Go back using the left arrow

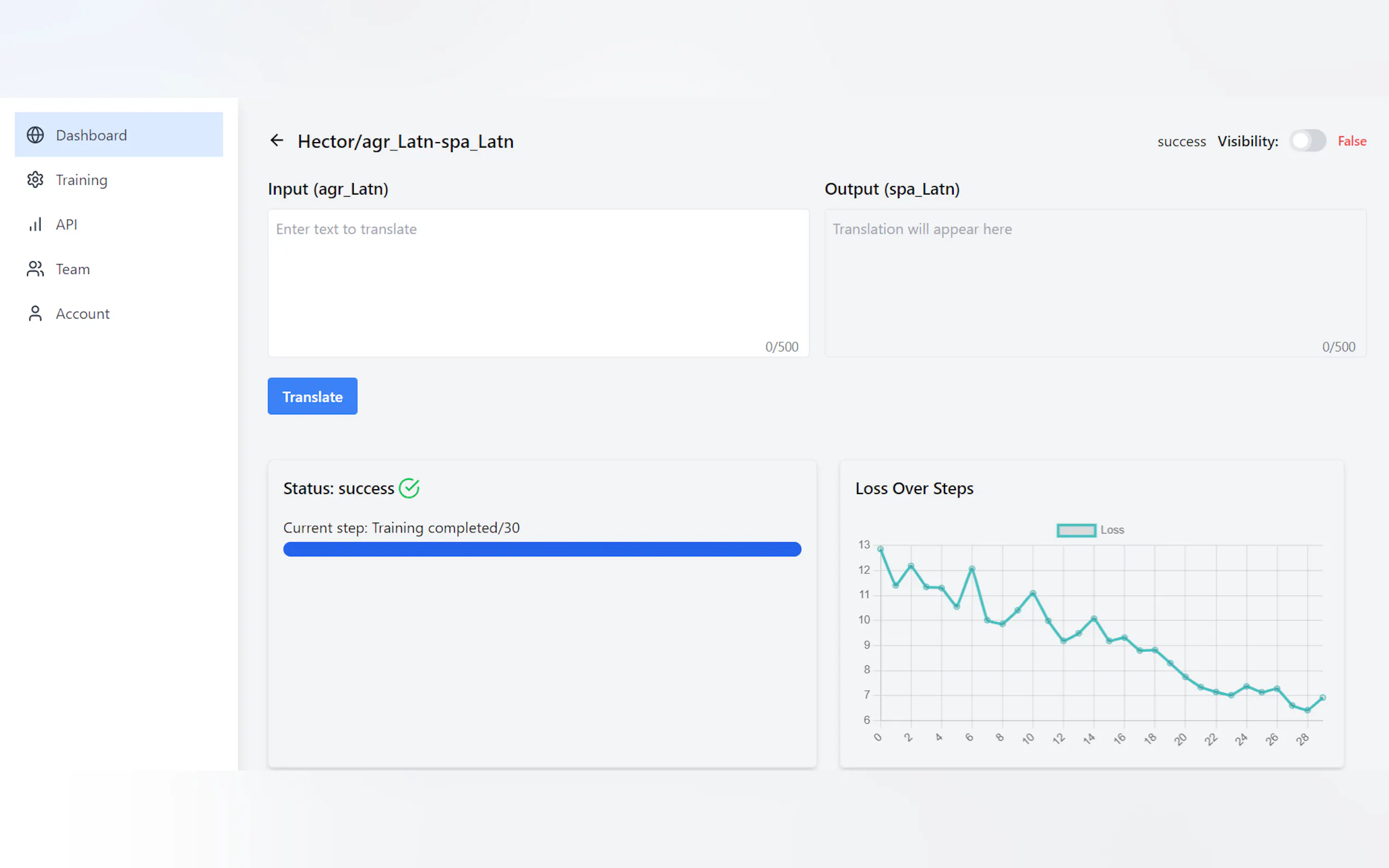[277, 140]
